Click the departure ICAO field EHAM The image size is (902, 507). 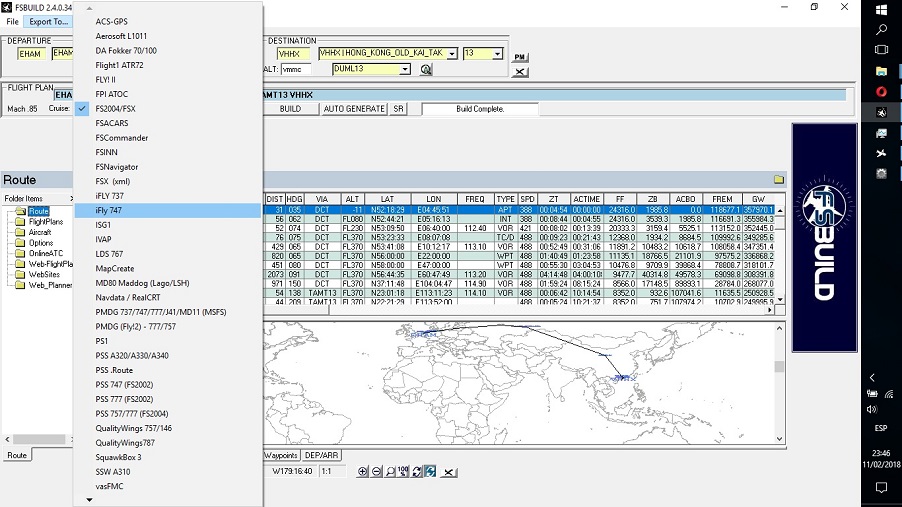30,54
